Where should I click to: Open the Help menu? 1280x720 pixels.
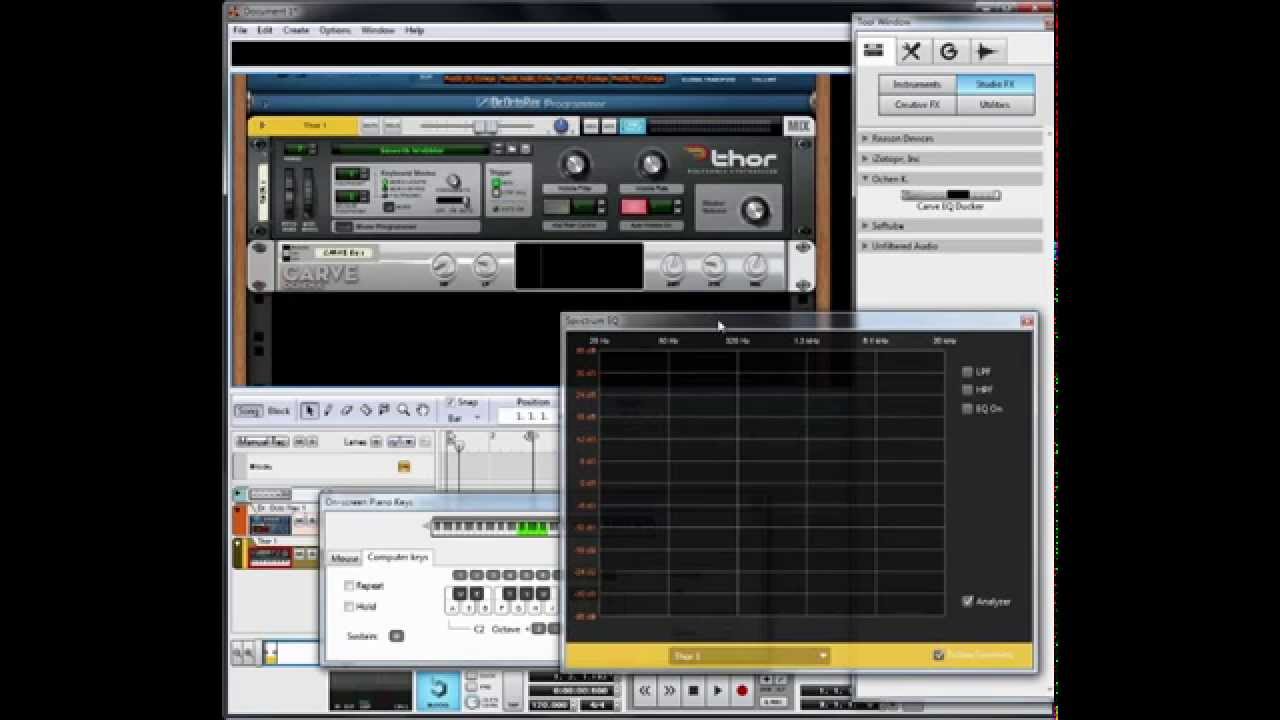[x=415, y=31]
